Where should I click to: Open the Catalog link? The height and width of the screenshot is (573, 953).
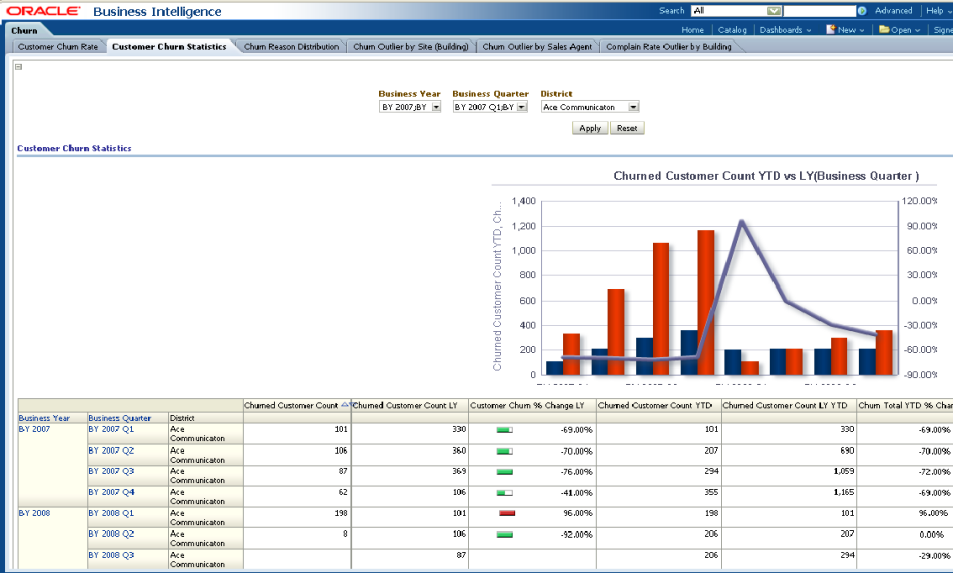(732, 30)
